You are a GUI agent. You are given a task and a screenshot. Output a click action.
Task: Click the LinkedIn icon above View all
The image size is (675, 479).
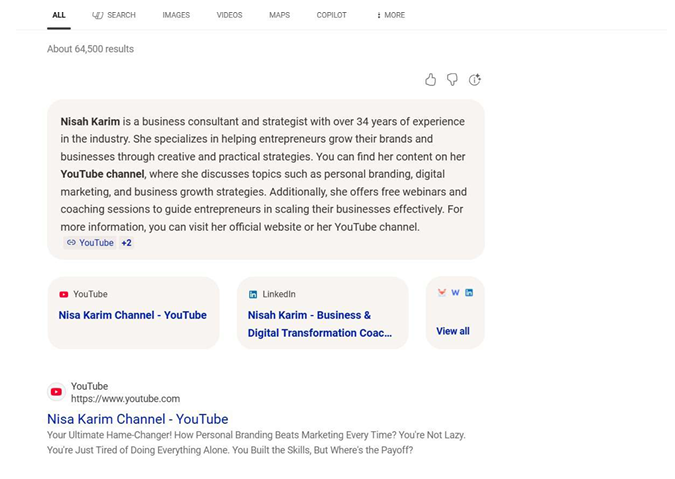click(469, 293)
